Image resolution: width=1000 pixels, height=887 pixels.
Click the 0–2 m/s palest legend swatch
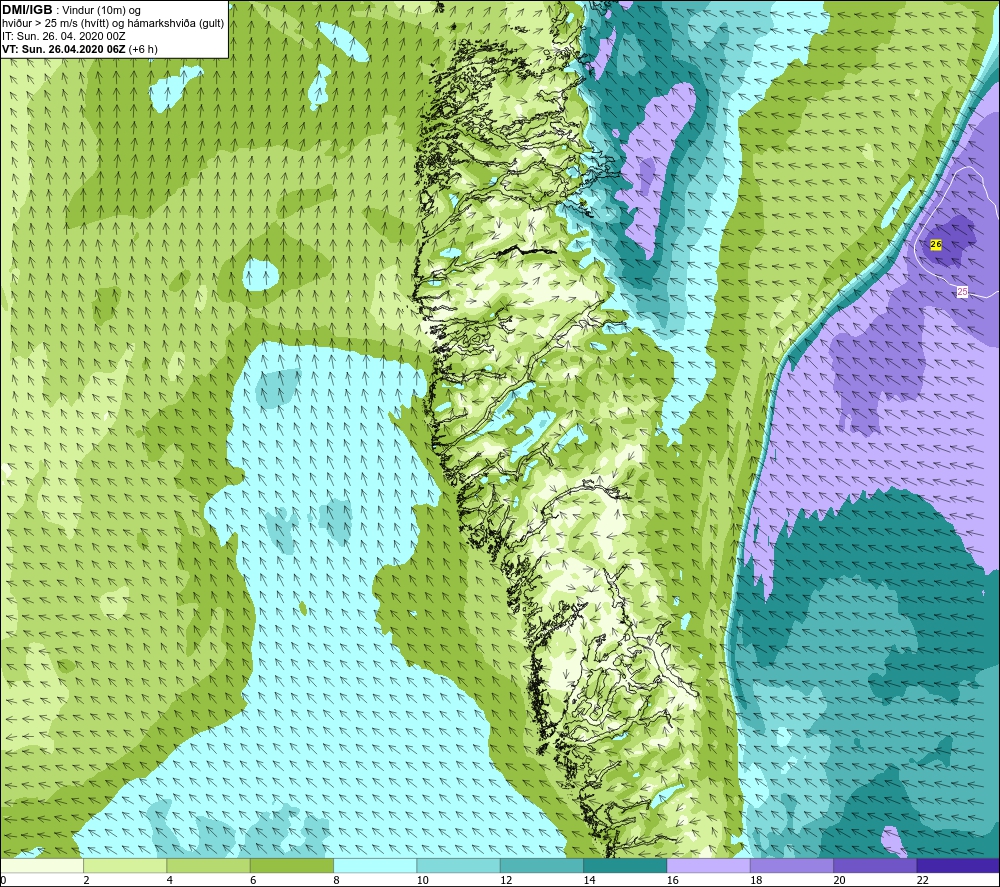(42, 865)
